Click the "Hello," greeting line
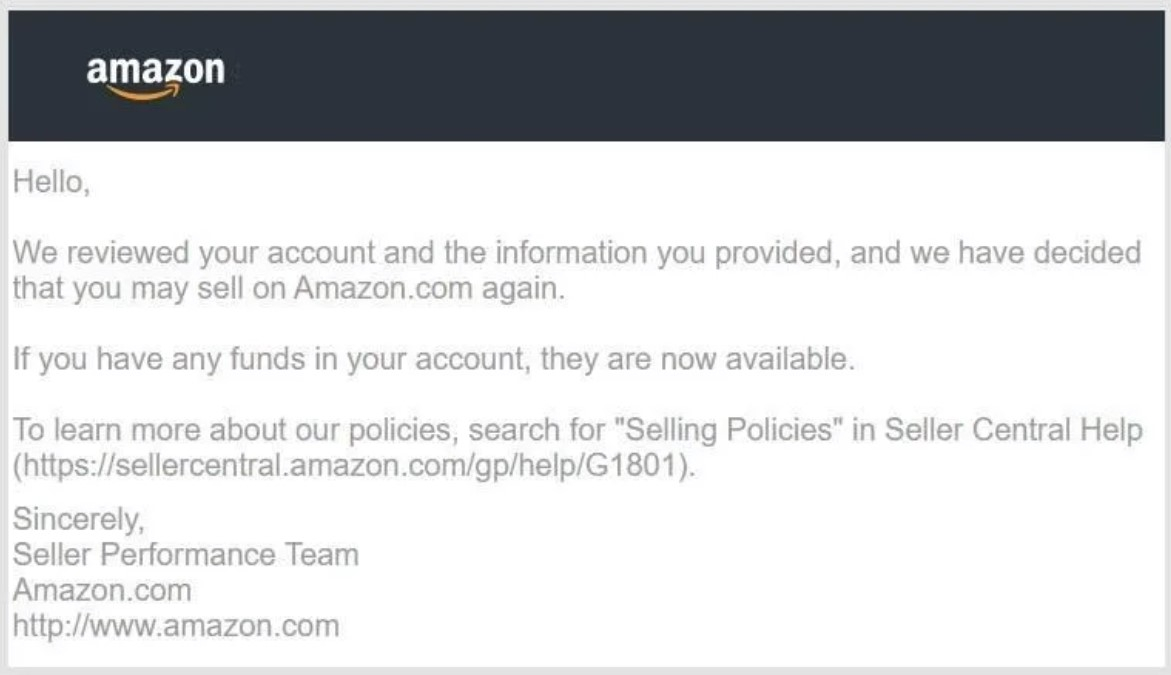Viewport: 1171px width, 675px height. click(51, 184)
